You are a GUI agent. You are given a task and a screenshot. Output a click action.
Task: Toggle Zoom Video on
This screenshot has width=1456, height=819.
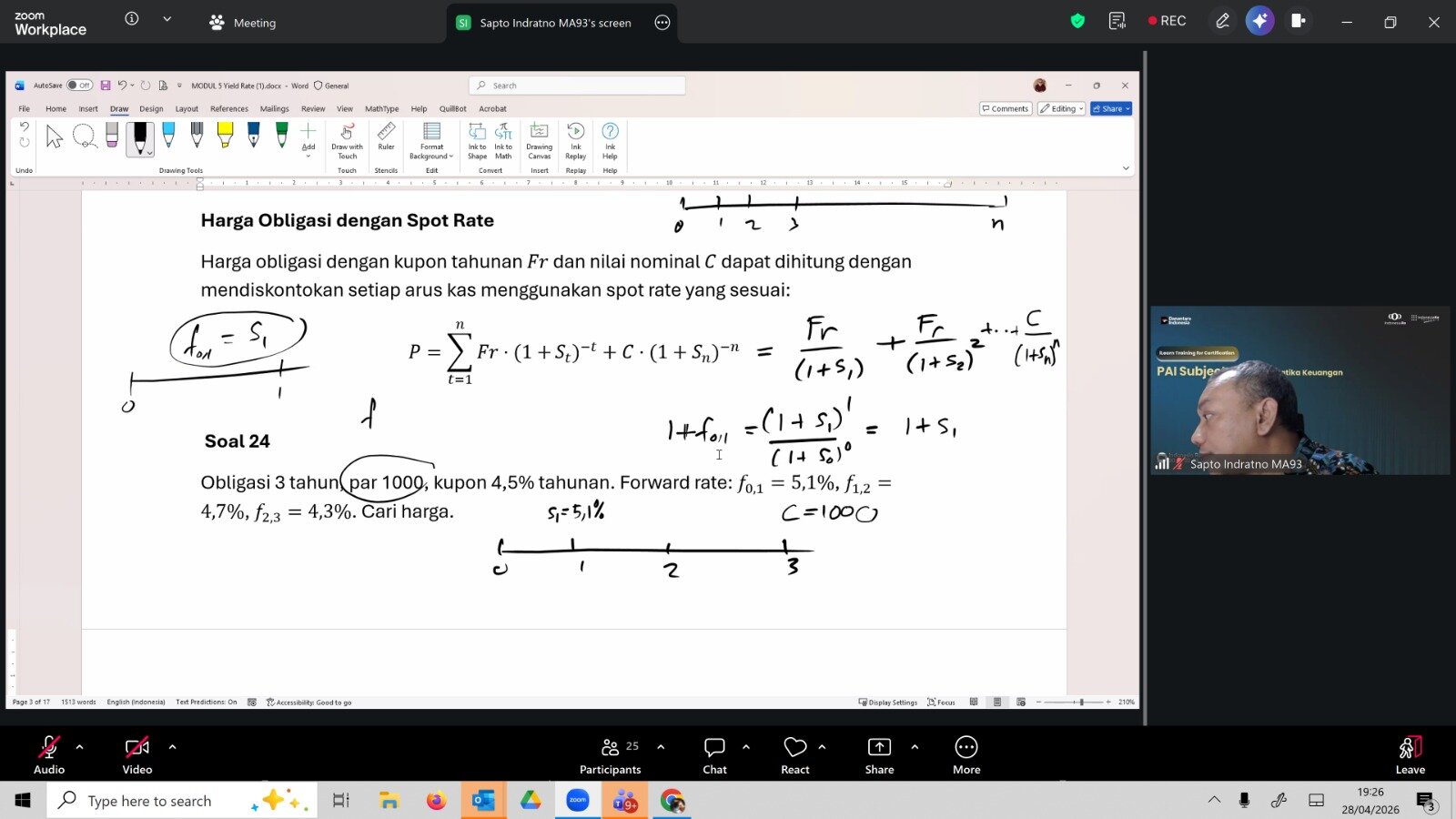pos(137,754)
